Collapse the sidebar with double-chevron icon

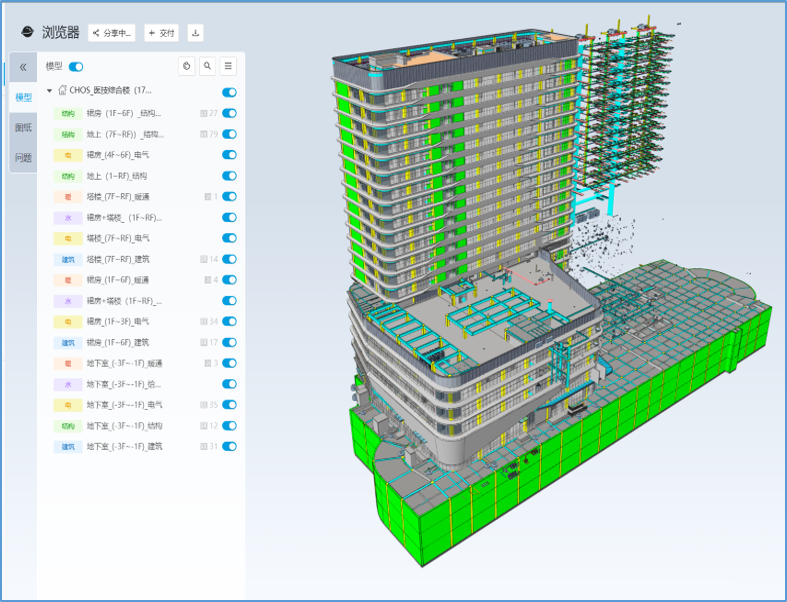(x=23, y=67)
